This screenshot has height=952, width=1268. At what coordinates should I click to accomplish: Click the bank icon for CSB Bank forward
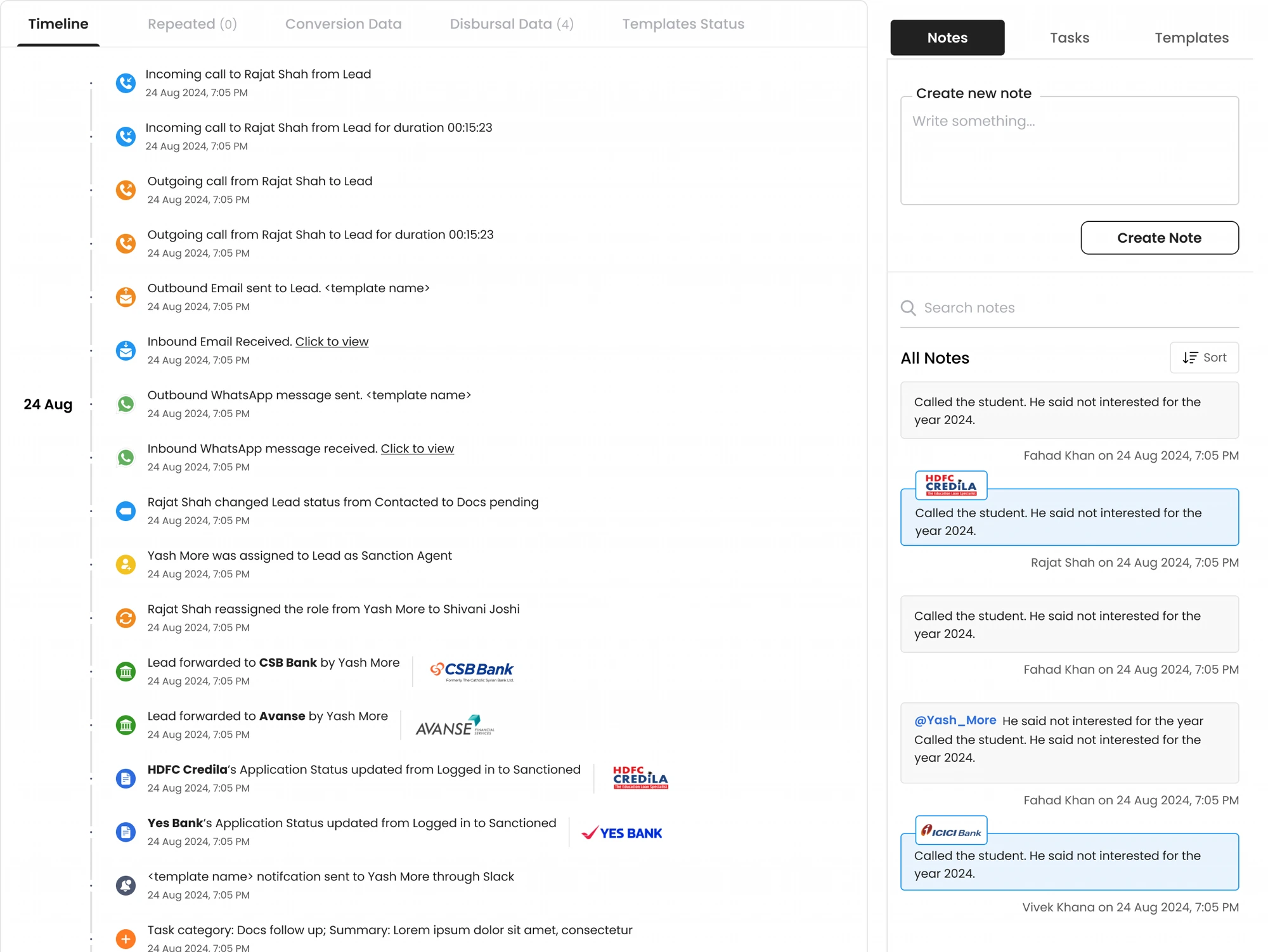point(126,671)
